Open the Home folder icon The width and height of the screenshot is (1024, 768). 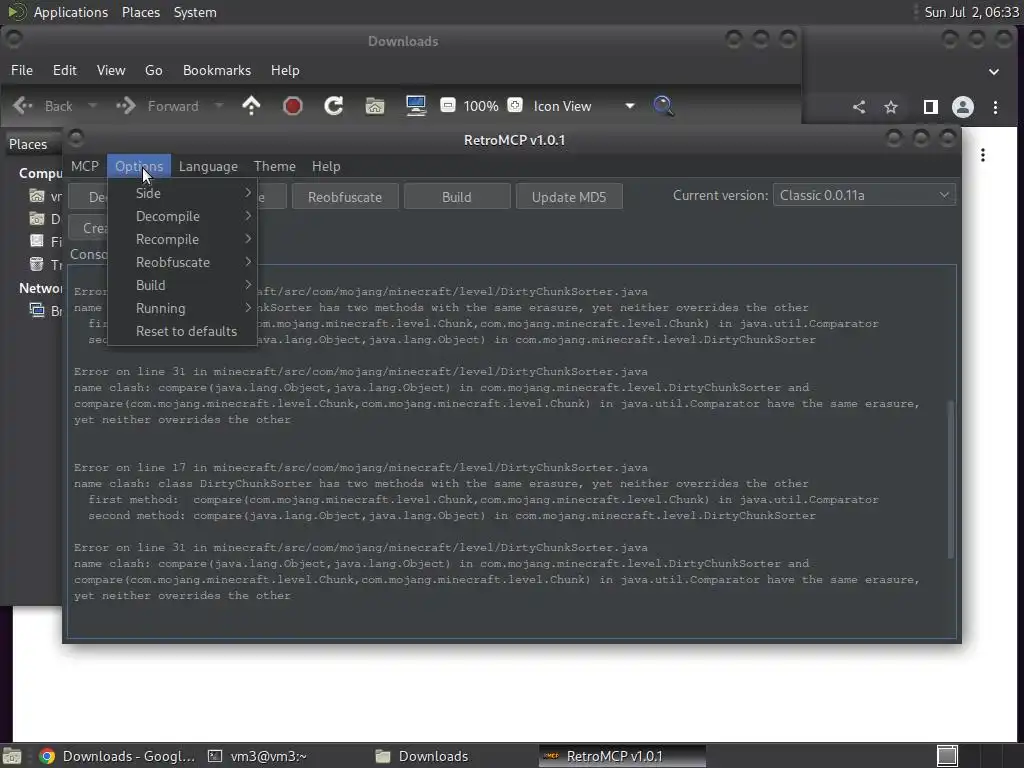tap(375, 106)
